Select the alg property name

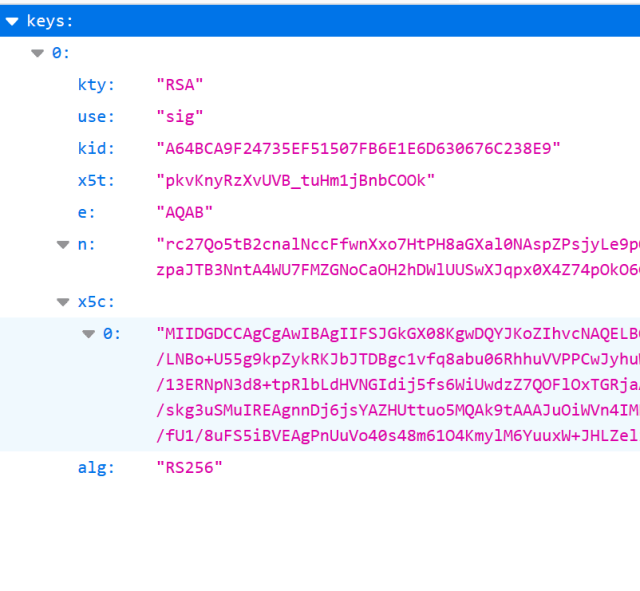[96, 467]
